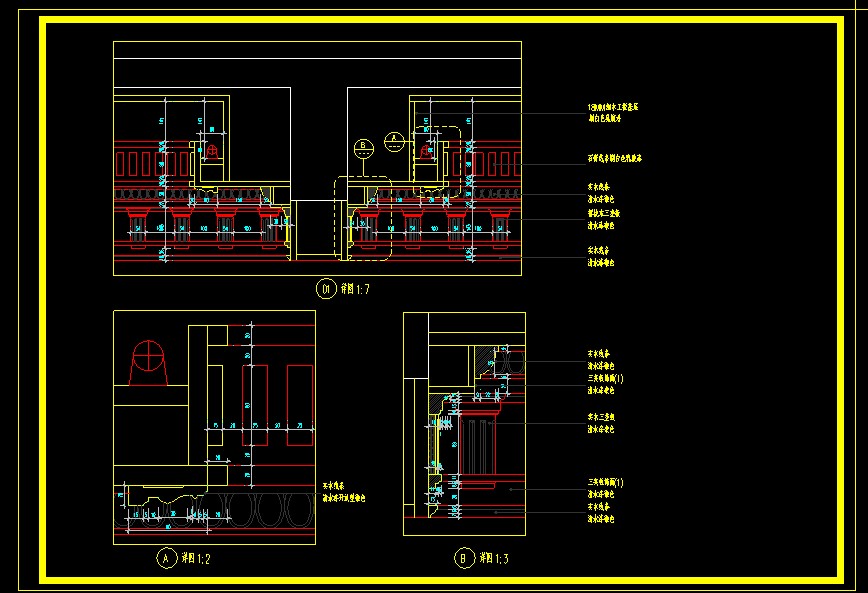The height and width of the screenshot is (593, 868).
Task: Select the 详图 1:3 scale title
Action: 494,558
